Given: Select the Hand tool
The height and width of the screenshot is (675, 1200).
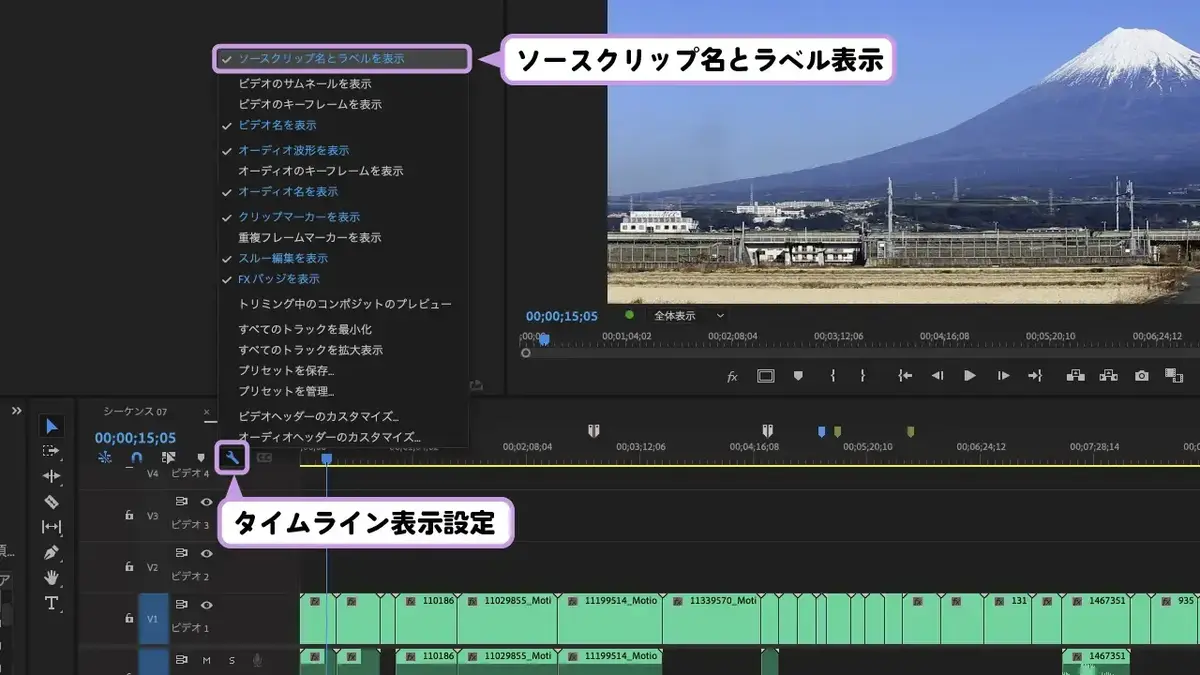Looking at the screenshot, I should pyautogui.click(x=51, y=577).
